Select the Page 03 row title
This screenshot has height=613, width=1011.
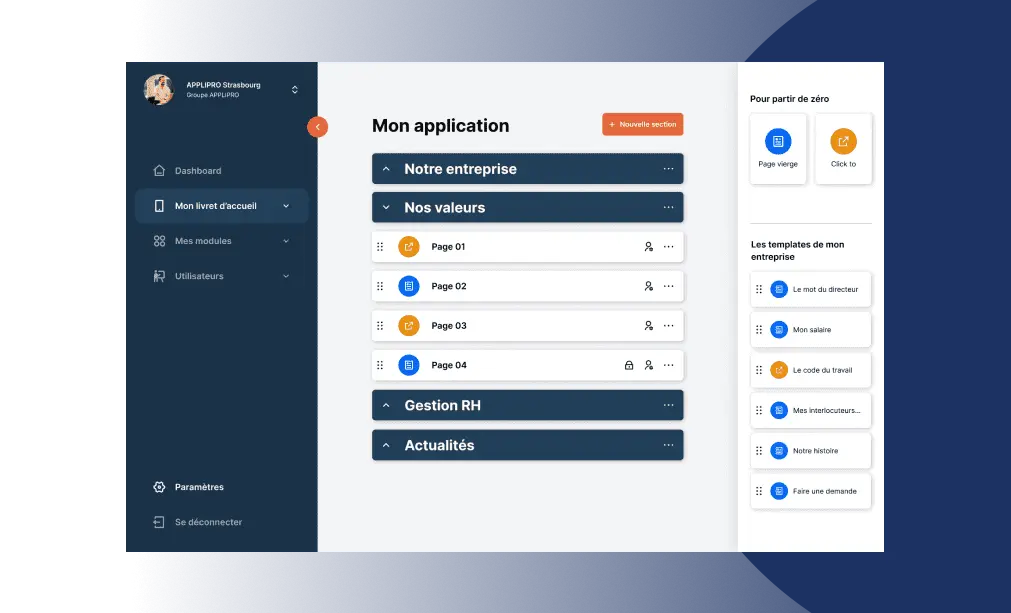coord(449,326)
